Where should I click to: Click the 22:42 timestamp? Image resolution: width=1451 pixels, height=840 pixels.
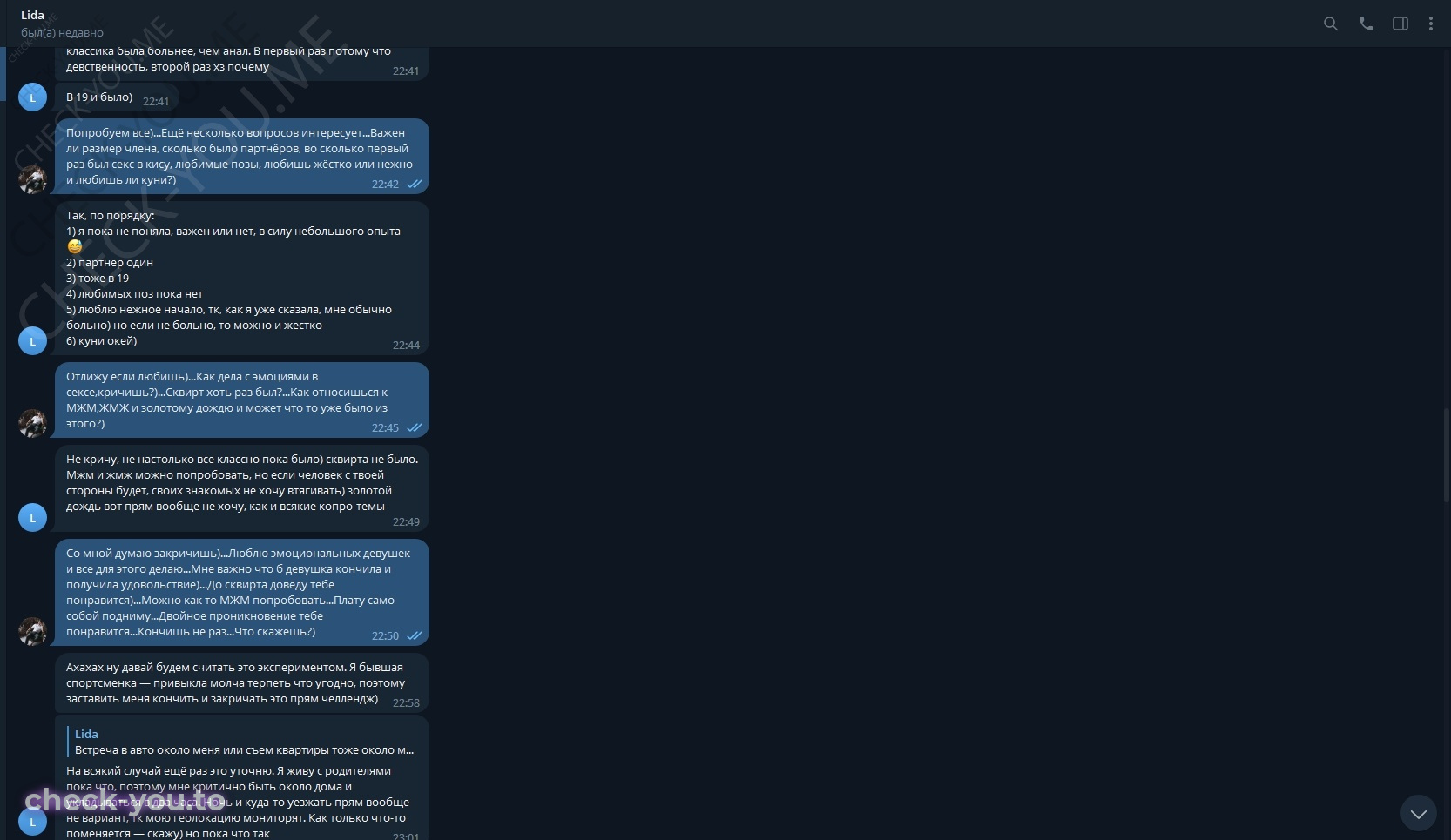pos(385,185)
